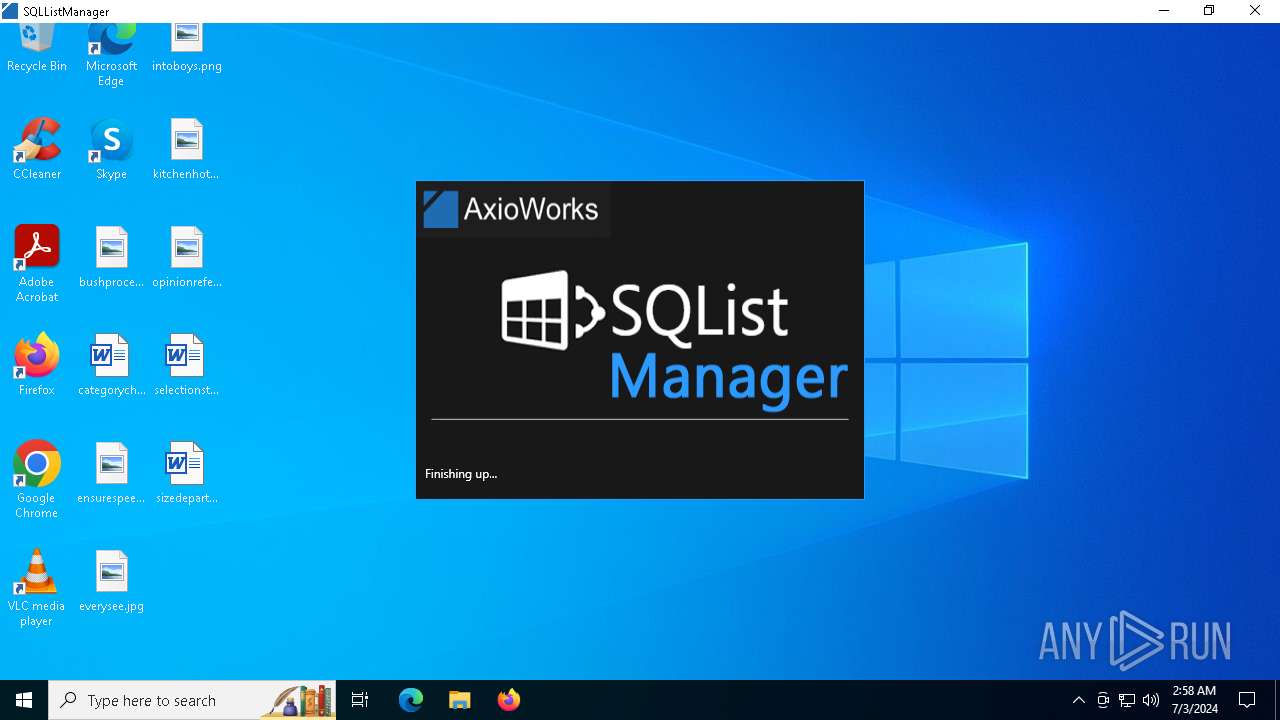Open Firefox desktop shortcut
The height and width of the screenshot is (720, 1280).
(37, 365)
